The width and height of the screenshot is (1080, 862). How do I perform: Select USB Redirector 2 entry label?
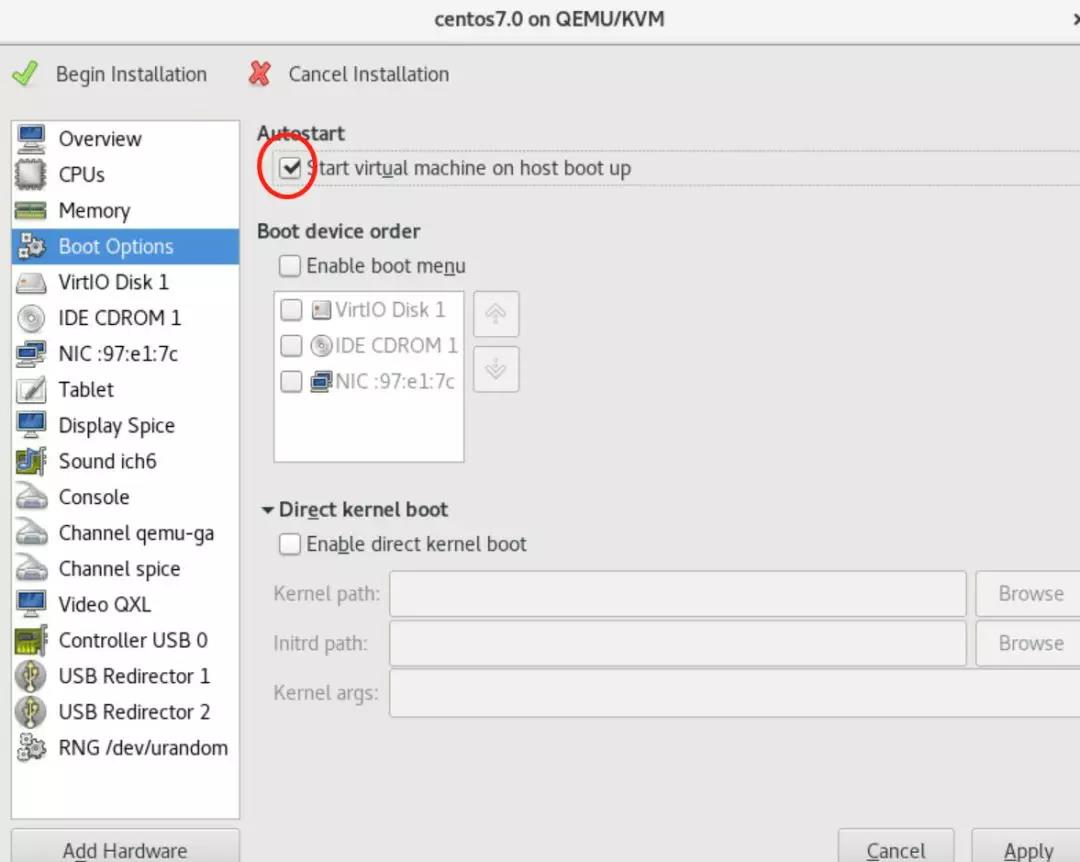coord(134,712)
